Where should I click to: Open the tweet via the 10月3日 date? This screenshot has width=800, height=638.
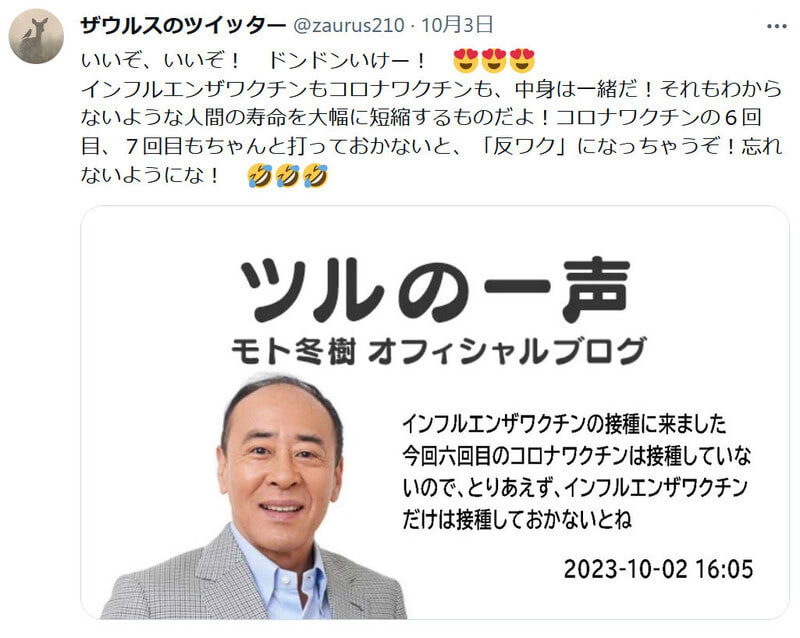(457, 25)
